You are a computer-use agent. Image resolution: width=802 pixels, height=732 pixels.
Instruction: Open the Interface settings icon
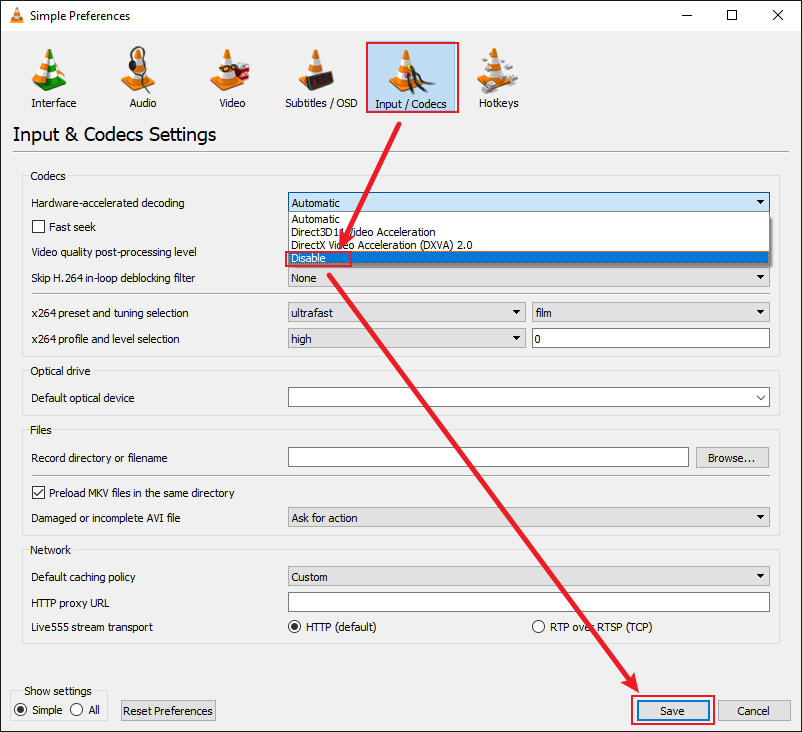[x=52, y=75]
